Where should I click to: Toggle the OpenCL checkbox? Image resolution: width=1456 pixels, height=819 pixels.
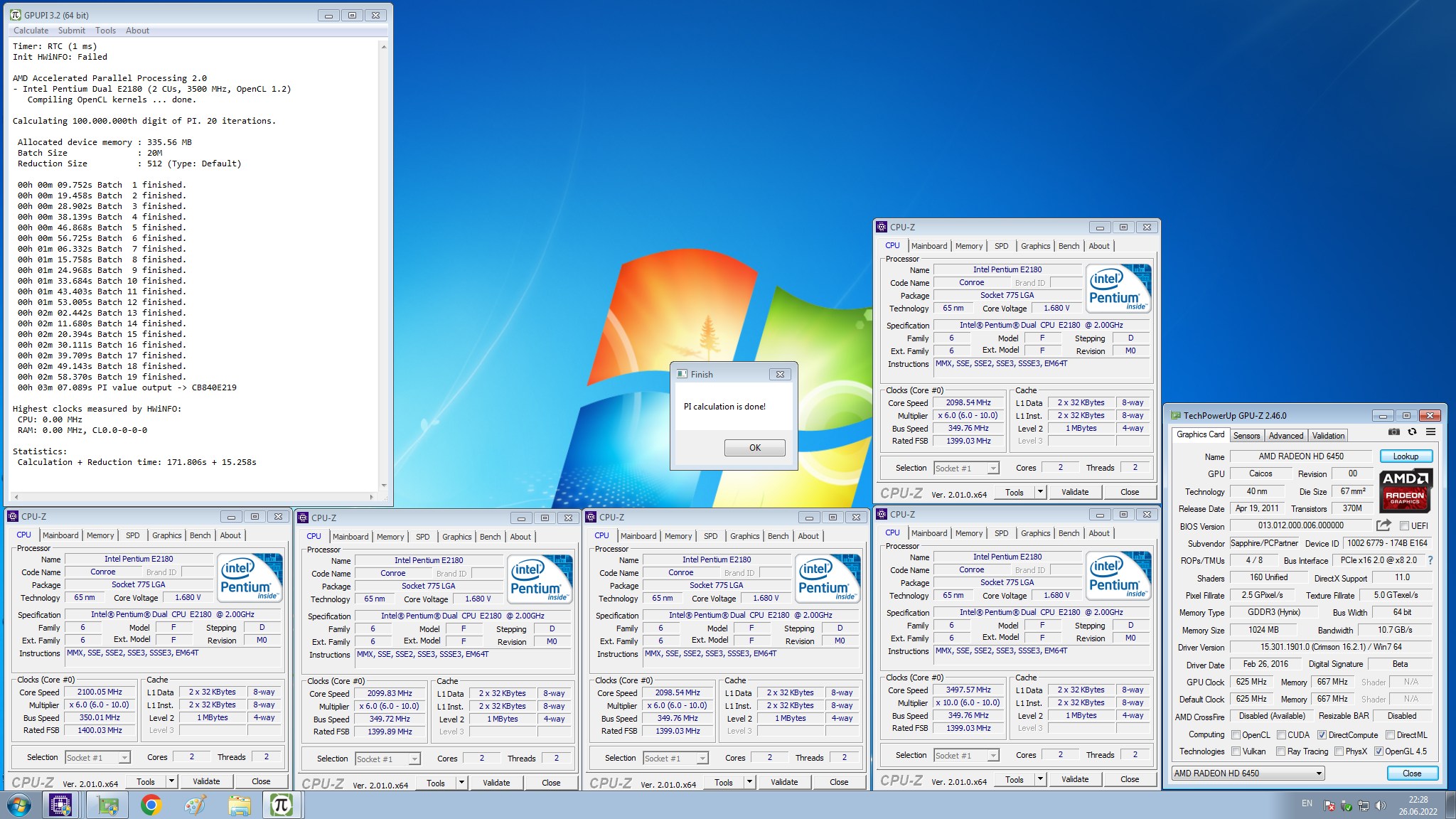click(1236, 735)
